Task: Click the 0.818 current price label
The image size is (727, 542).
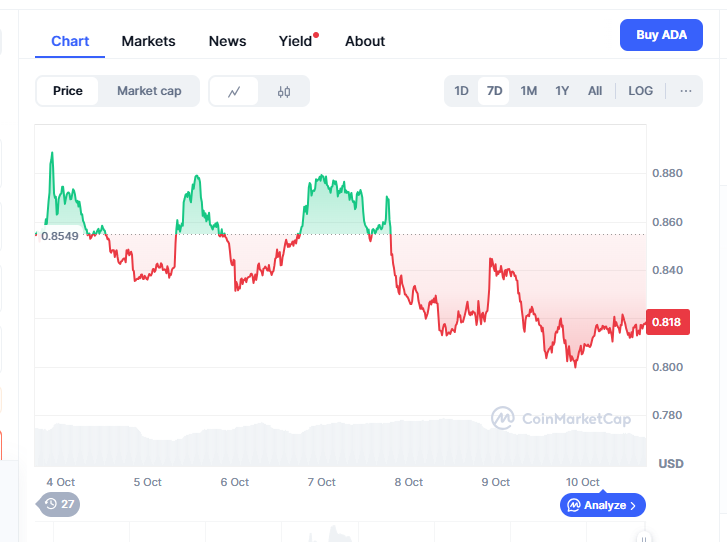Action: [x=666, y=322]
